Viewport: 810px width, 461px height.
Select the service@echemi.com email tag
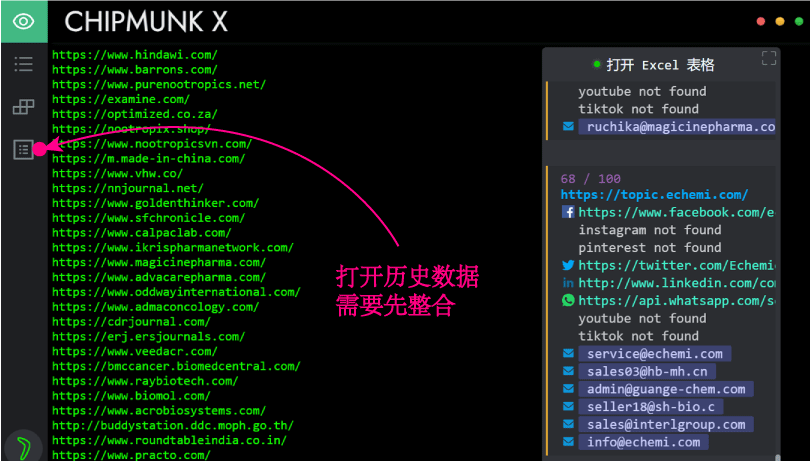655,354
